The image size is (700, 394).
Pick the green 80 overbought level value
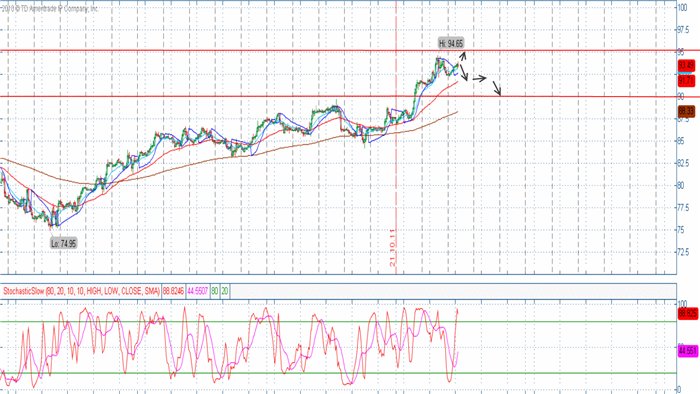(215, 291)
